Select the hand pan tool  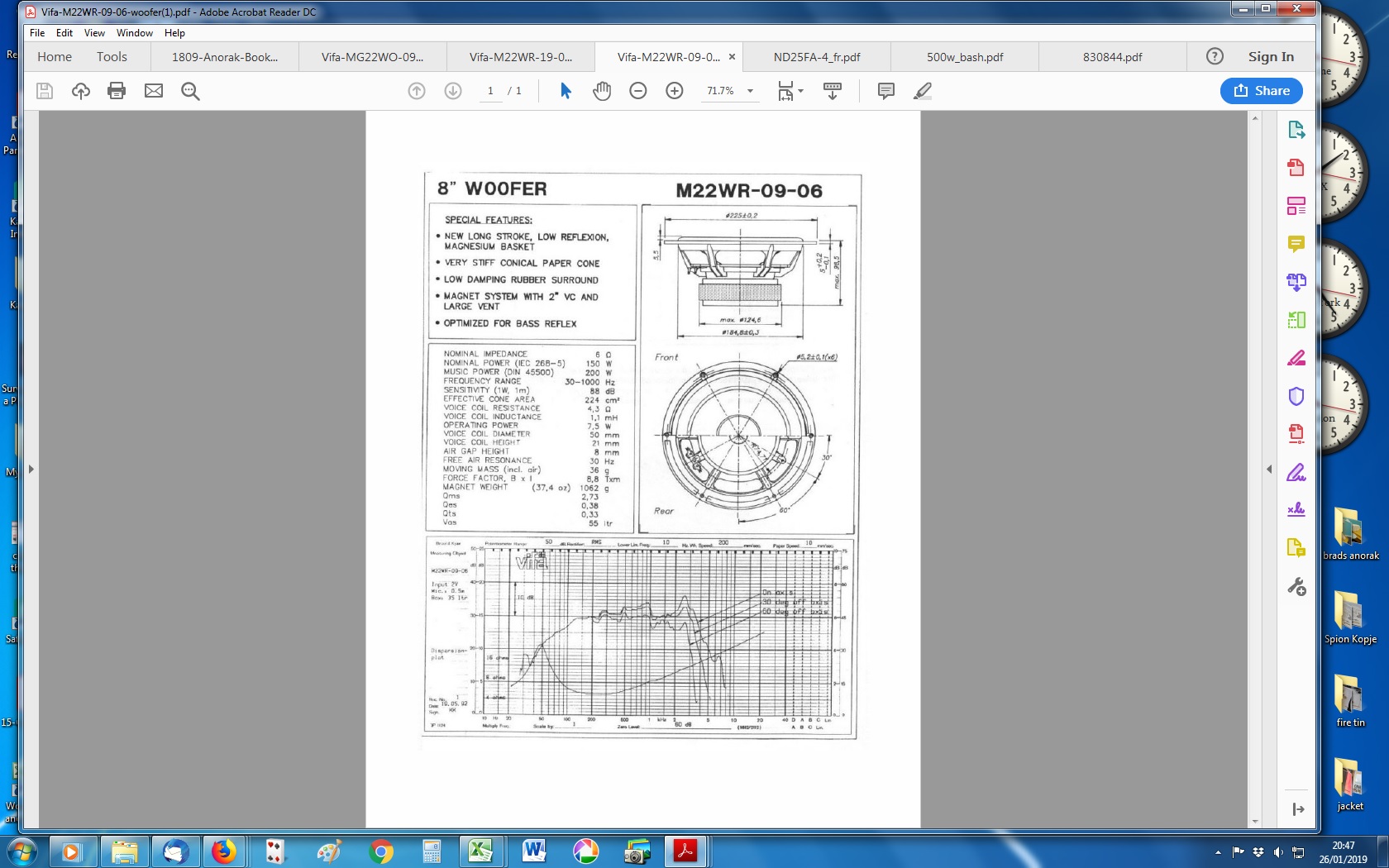[602, 91]
